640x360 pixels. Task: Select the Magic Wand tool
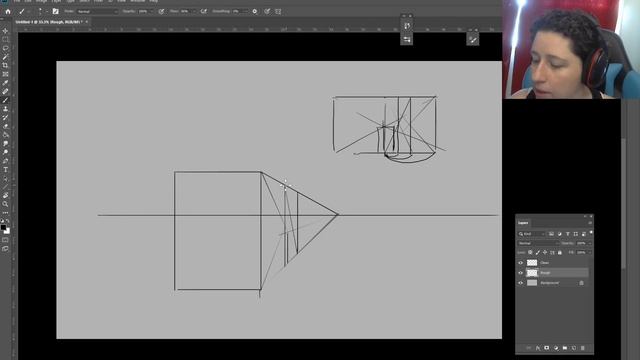click(5, 57)
